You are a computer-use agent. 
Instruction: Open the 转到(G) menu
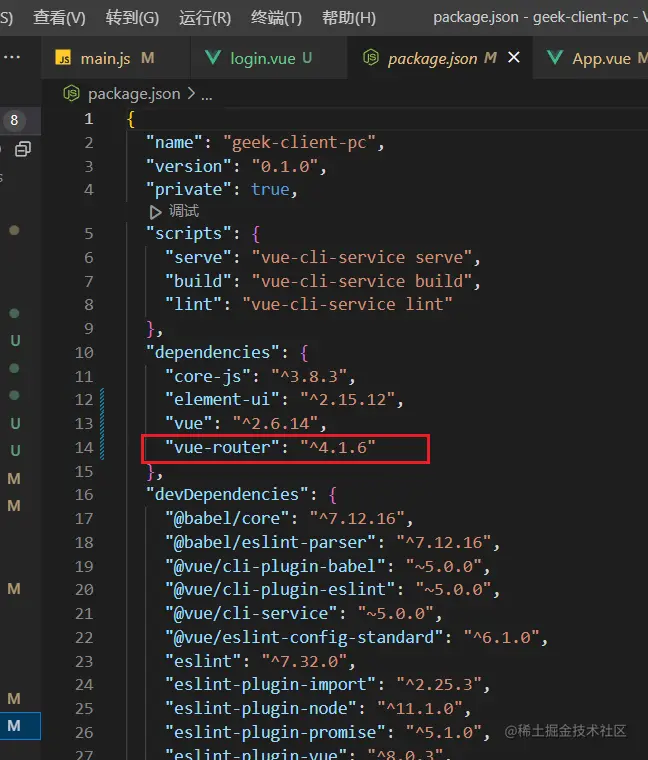tap(132, 18)
